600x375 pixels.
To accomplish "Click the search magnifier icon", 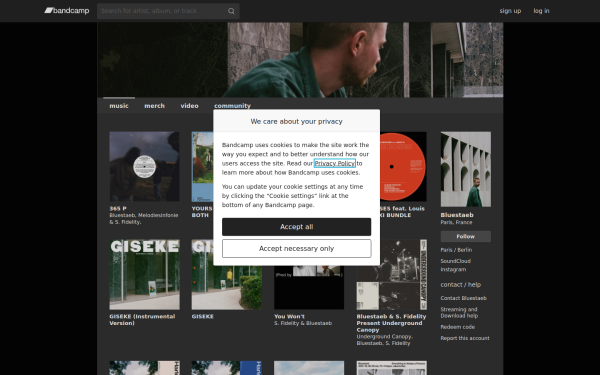I will point(231,11).
